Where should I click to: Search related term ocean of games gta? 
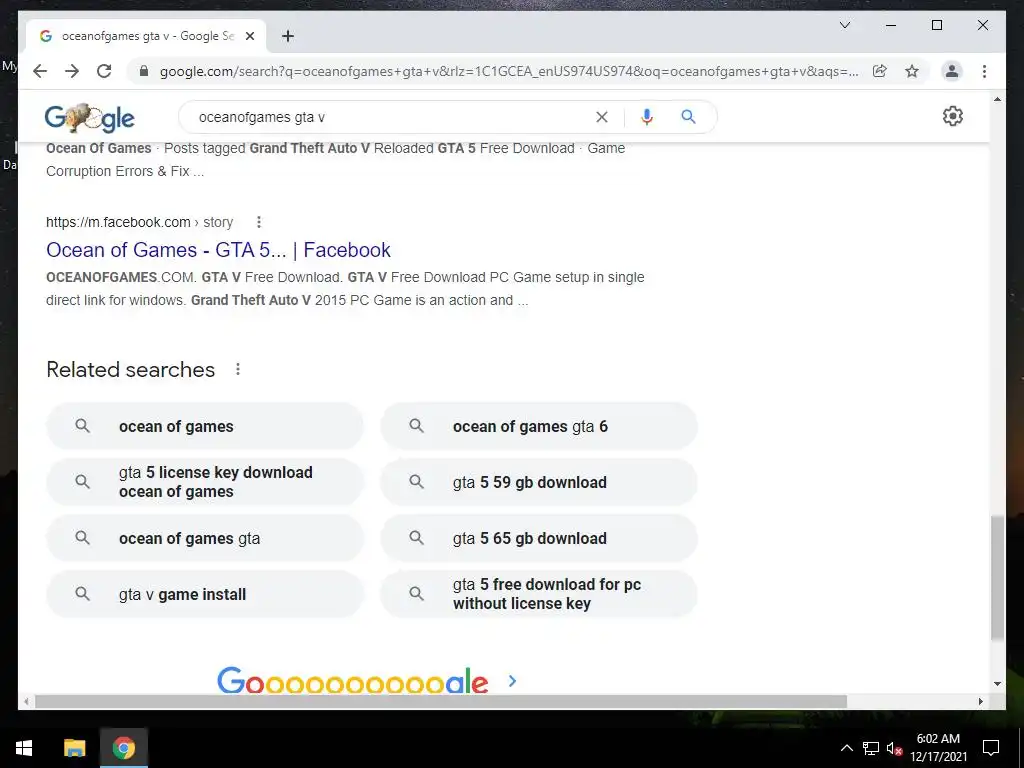coord(204,538)
